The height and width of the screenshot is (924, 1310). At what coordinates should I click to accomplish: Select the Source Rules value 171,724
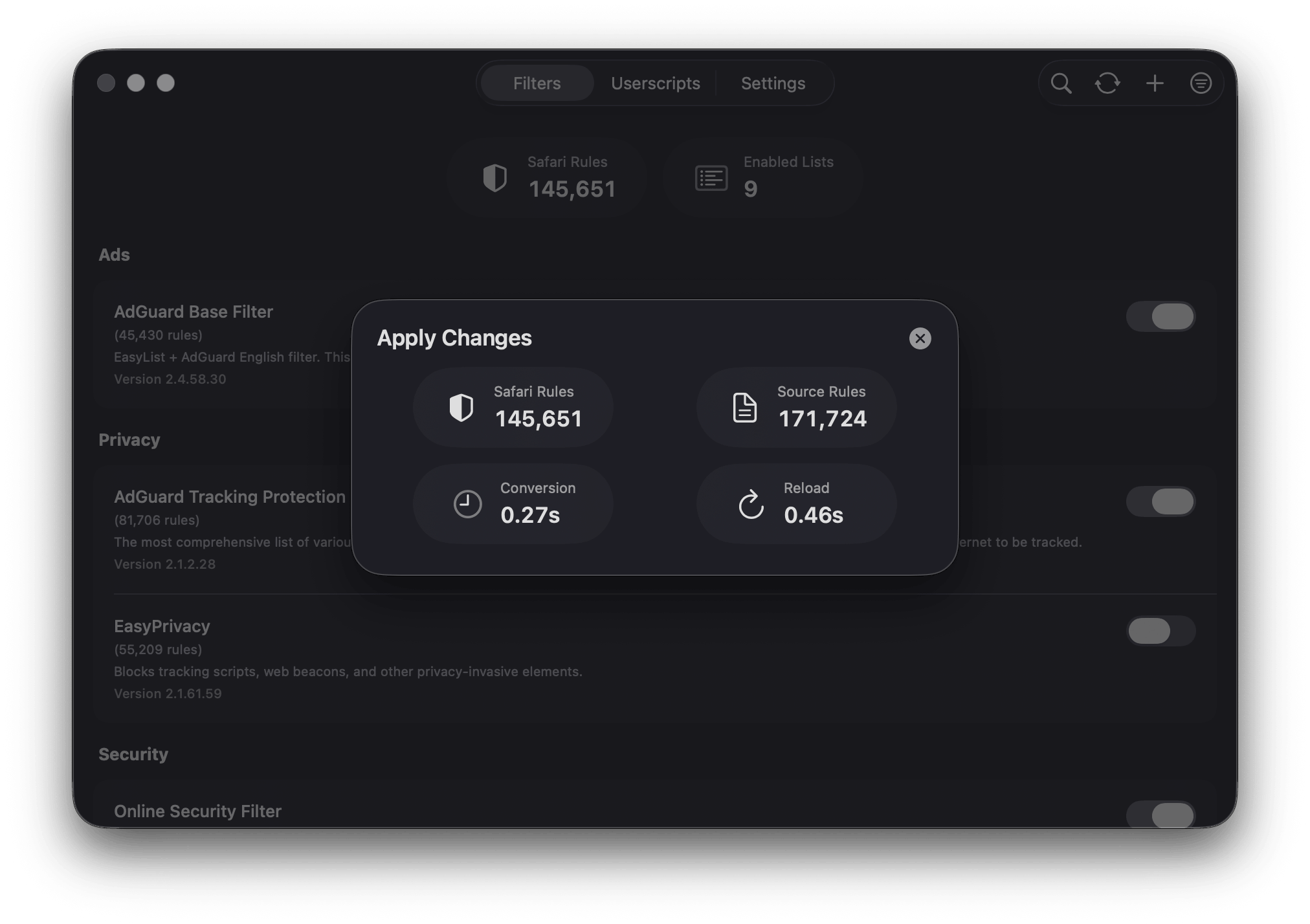click(x=823, y=419)
